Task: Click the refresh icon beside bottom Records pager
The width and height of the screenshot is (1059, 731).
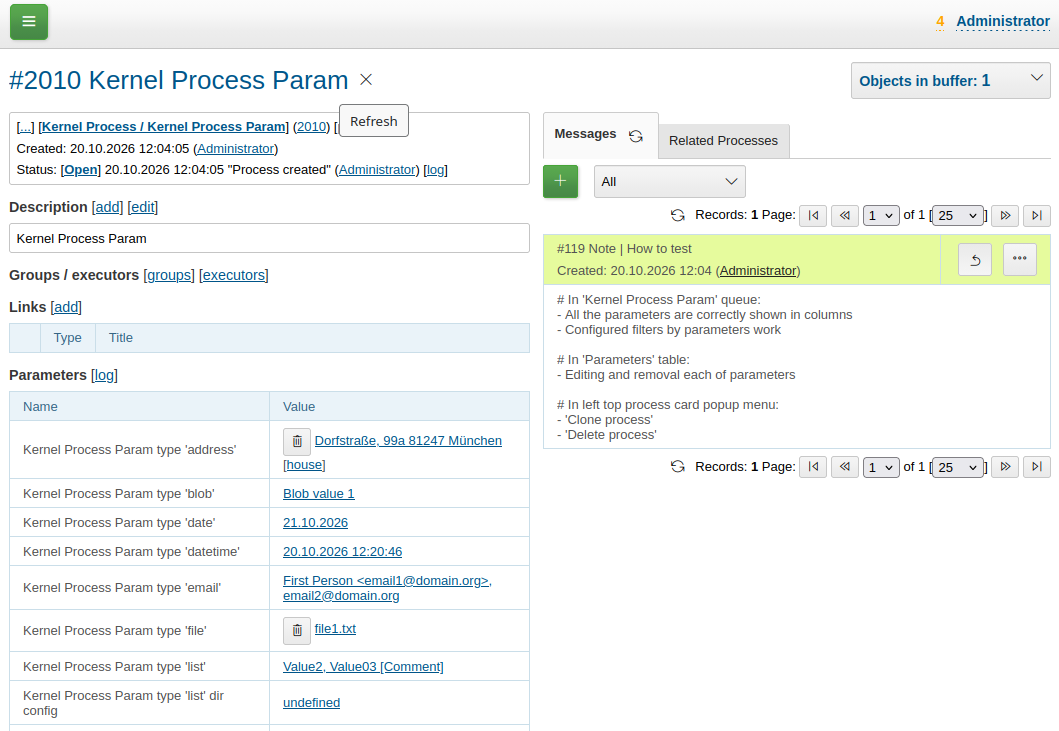Action: [677, 467]
